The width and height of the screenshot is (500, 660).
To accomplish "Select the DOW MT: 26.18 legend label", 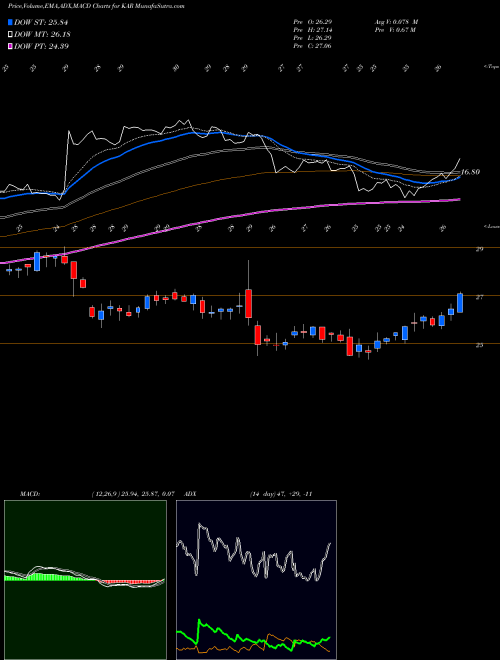I will pyautogui.click(x=41, y=35).
